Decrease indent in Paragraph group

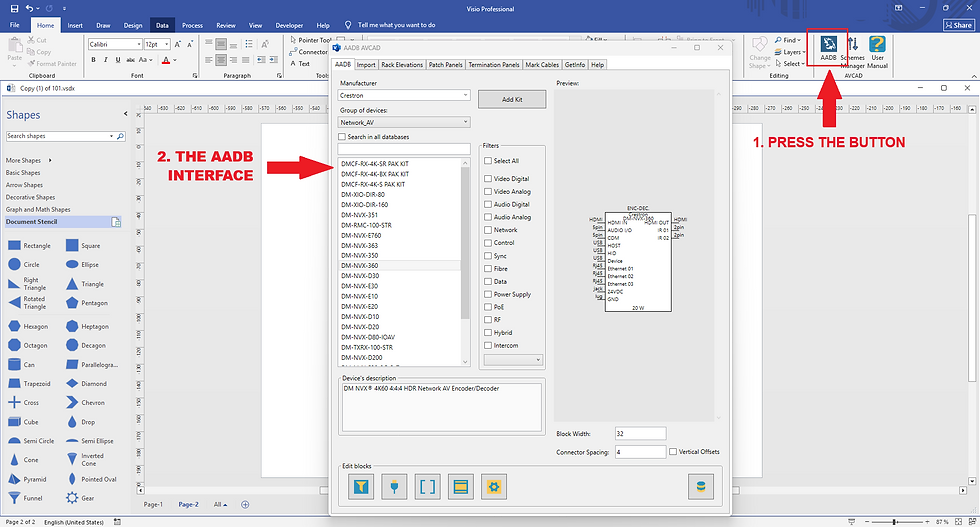tap(261, 60)
